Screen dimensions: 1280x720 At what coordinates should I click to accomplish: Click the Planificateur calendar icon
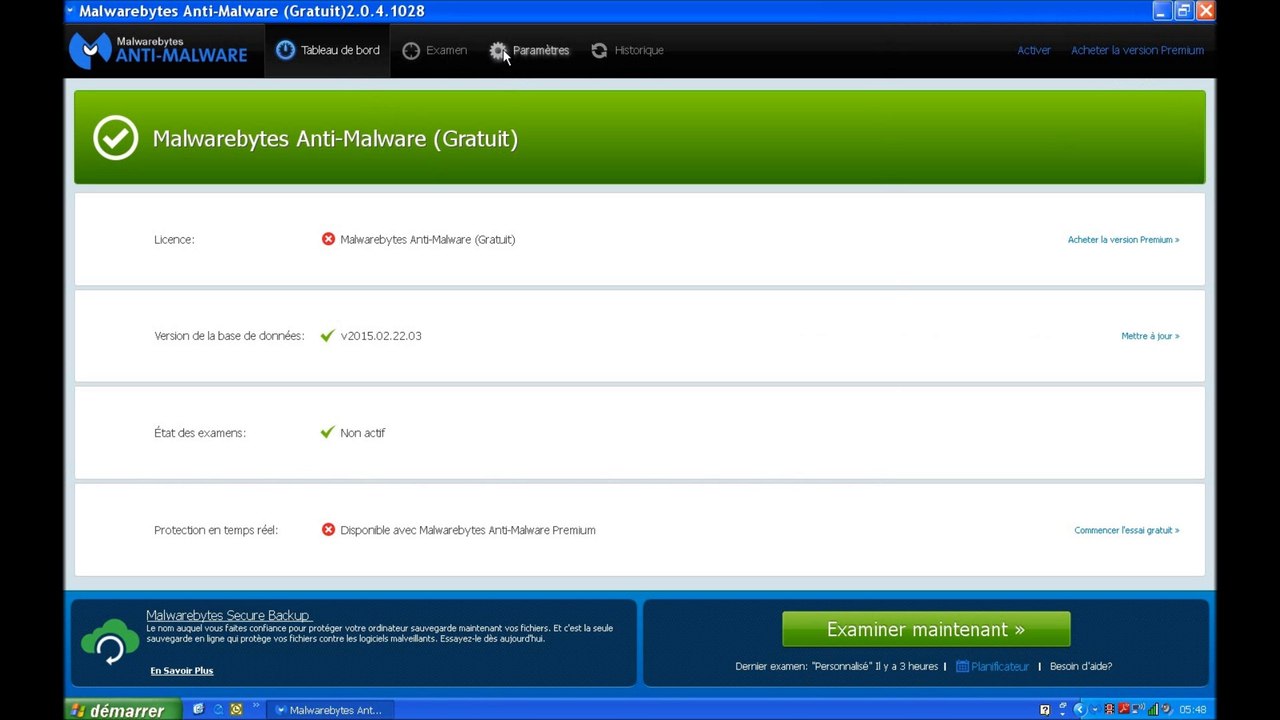click(962, 666)
